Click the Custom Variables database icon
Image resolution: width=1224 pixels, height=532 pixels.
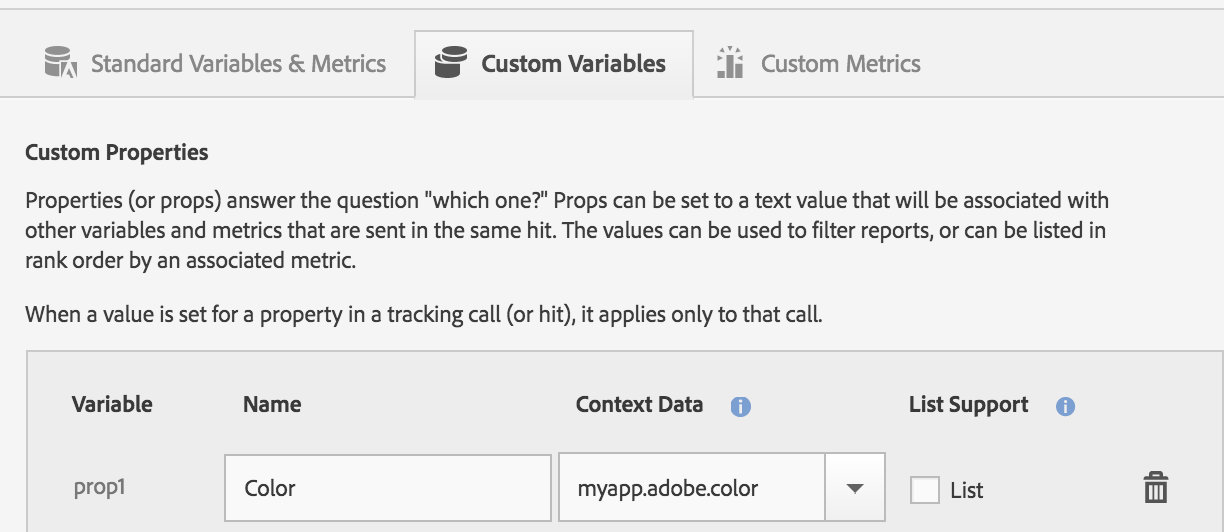451,64
